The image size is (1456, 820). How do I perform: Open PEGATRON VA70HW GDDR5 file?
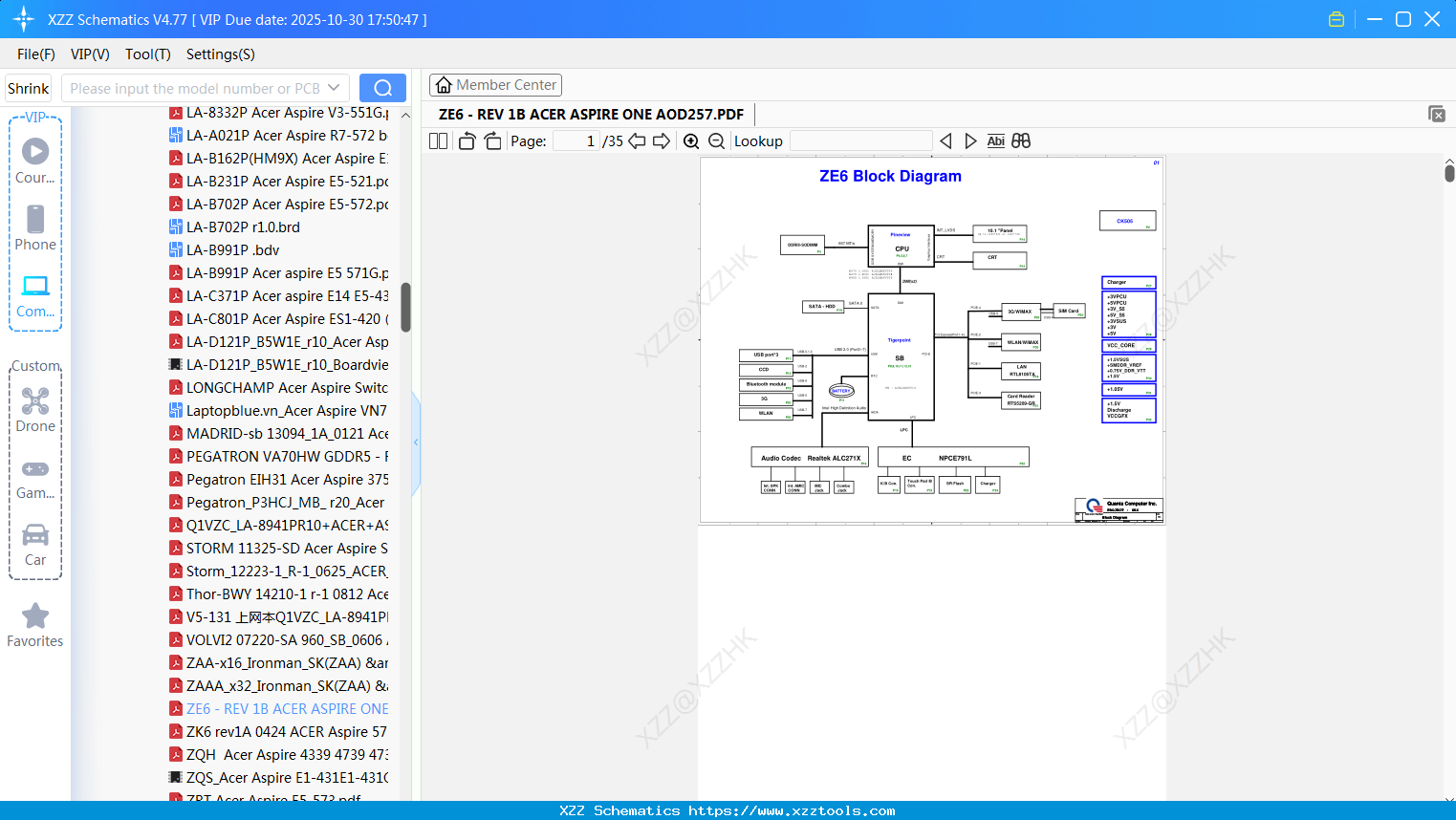pos(279,457)
